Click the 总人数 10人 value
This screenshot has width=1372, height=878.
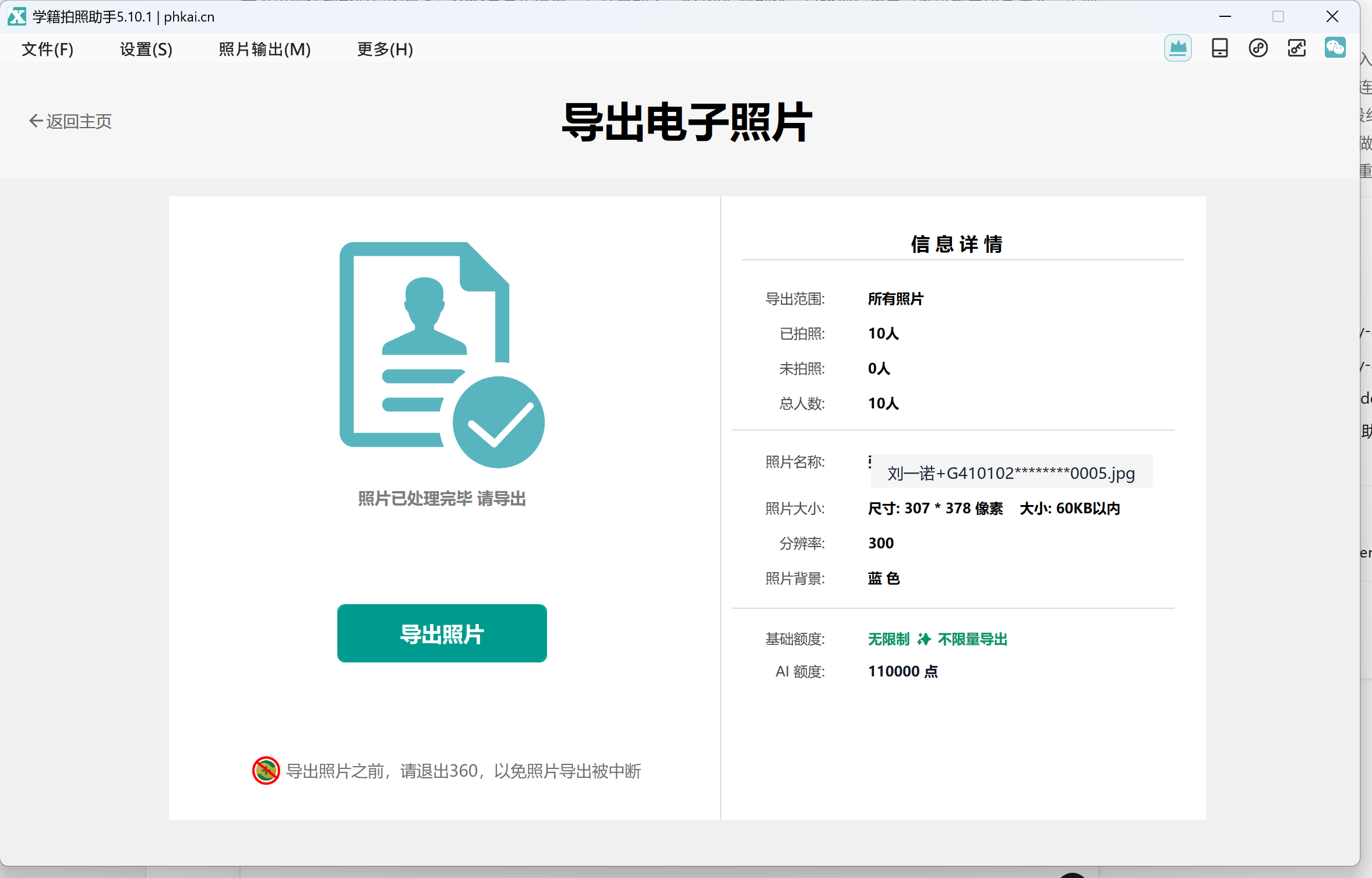point(883,403)
